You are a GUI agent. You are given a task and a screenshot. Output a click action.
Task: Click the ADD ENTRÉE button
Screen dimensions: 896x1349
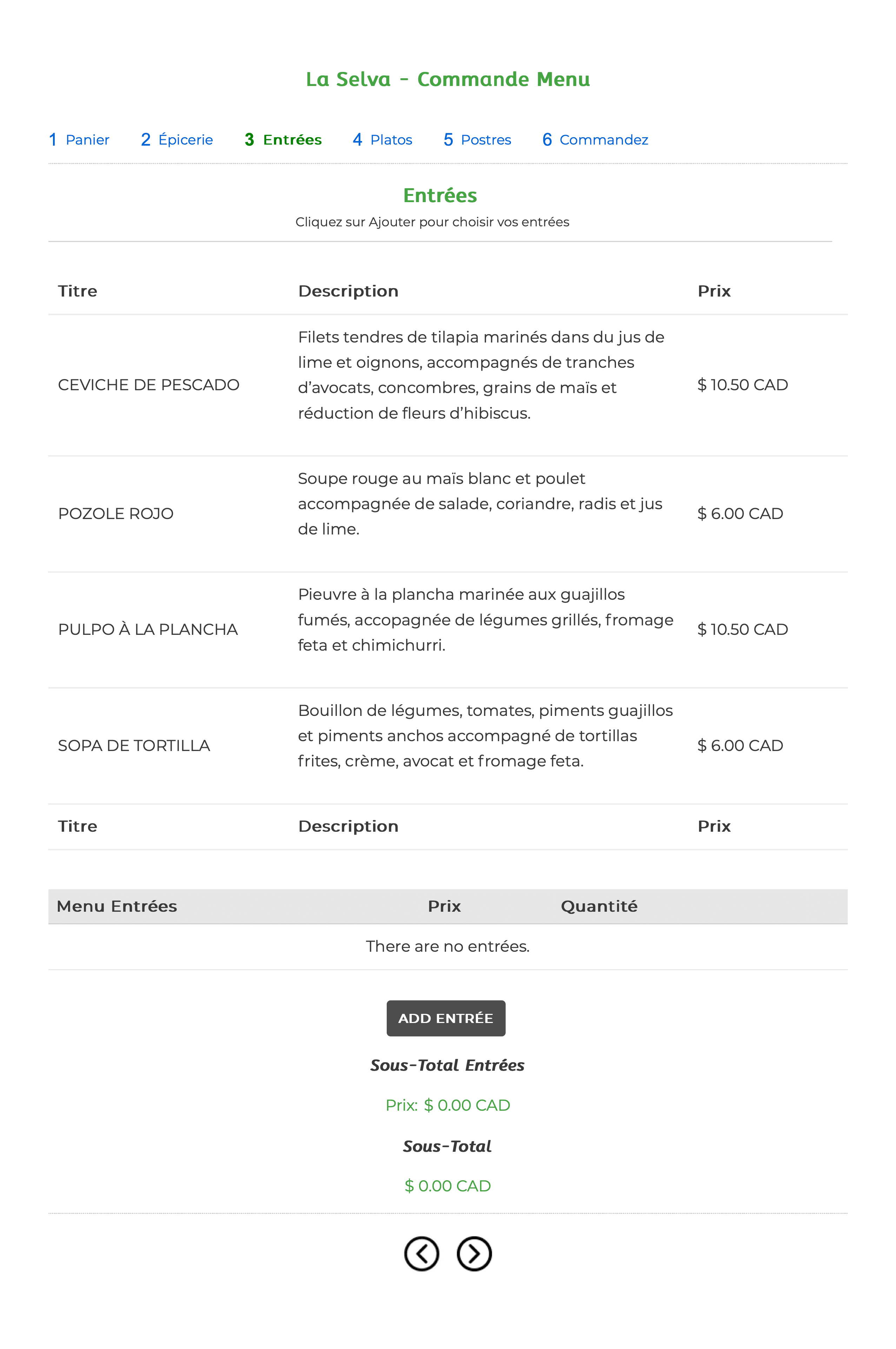[x=446, y=1018]
